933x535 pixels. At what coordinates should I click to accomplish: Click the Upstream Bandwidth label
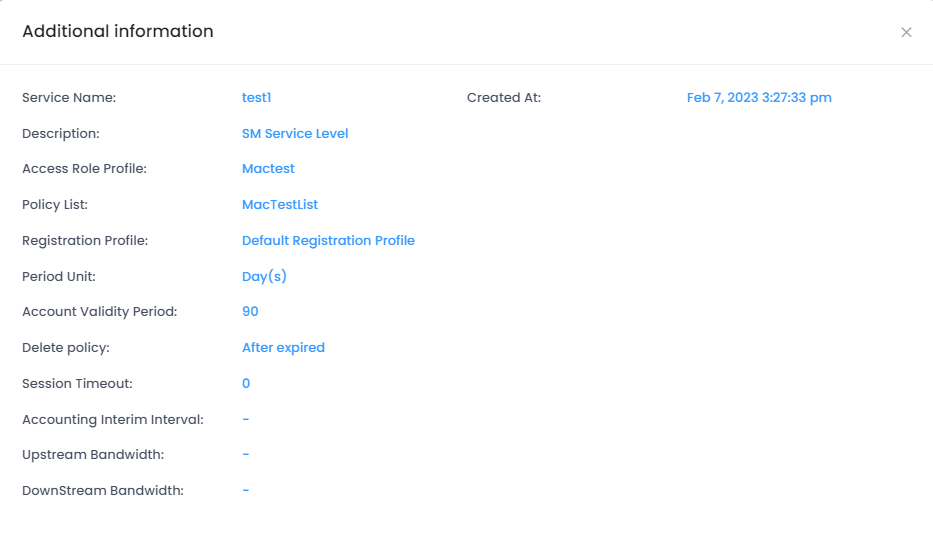point(93,455)
